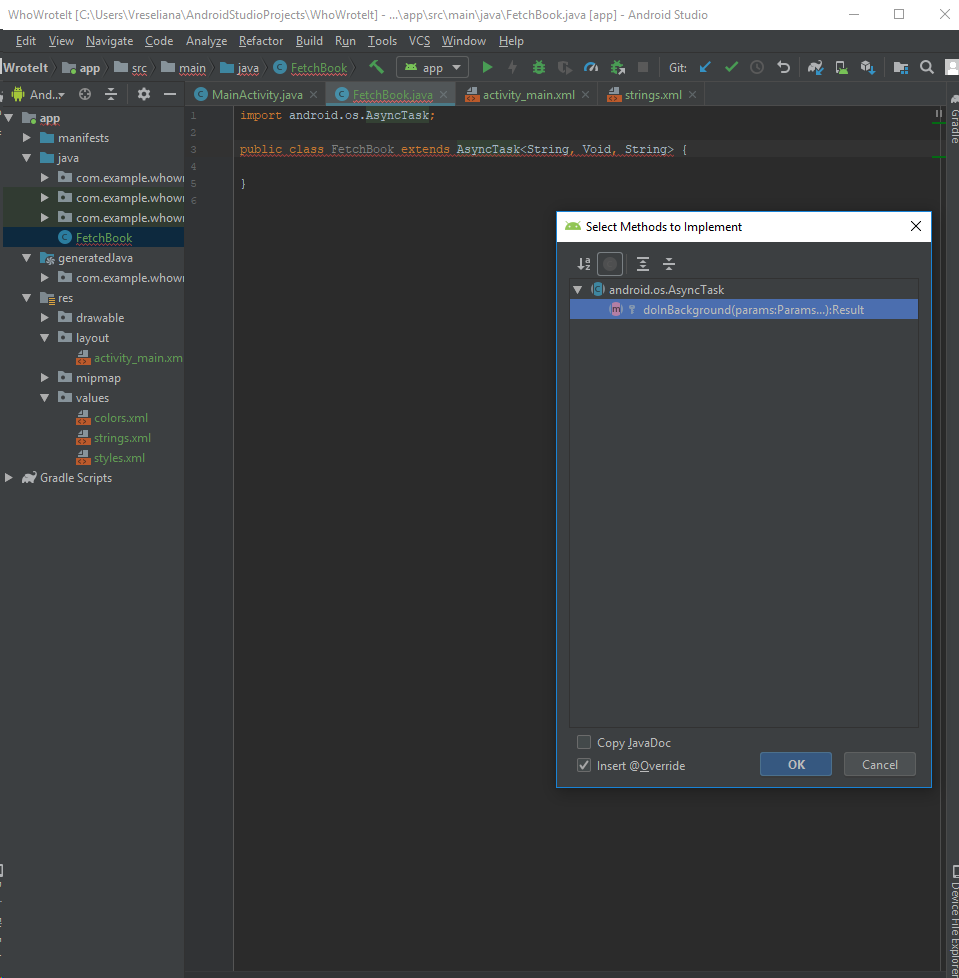Screen dimensions: 959x978
Task: Click the expand all icon in dialog
Action: click(x=643, y=264)
